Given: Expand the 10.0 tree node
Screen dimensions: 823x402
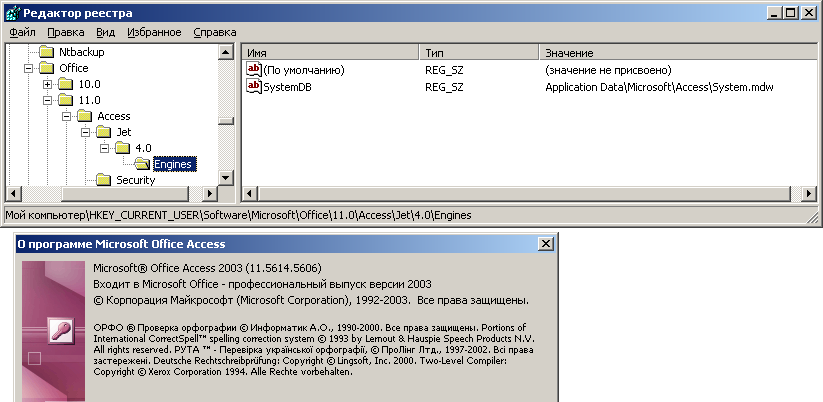Looking at the screenshot, I should (47, 84).
